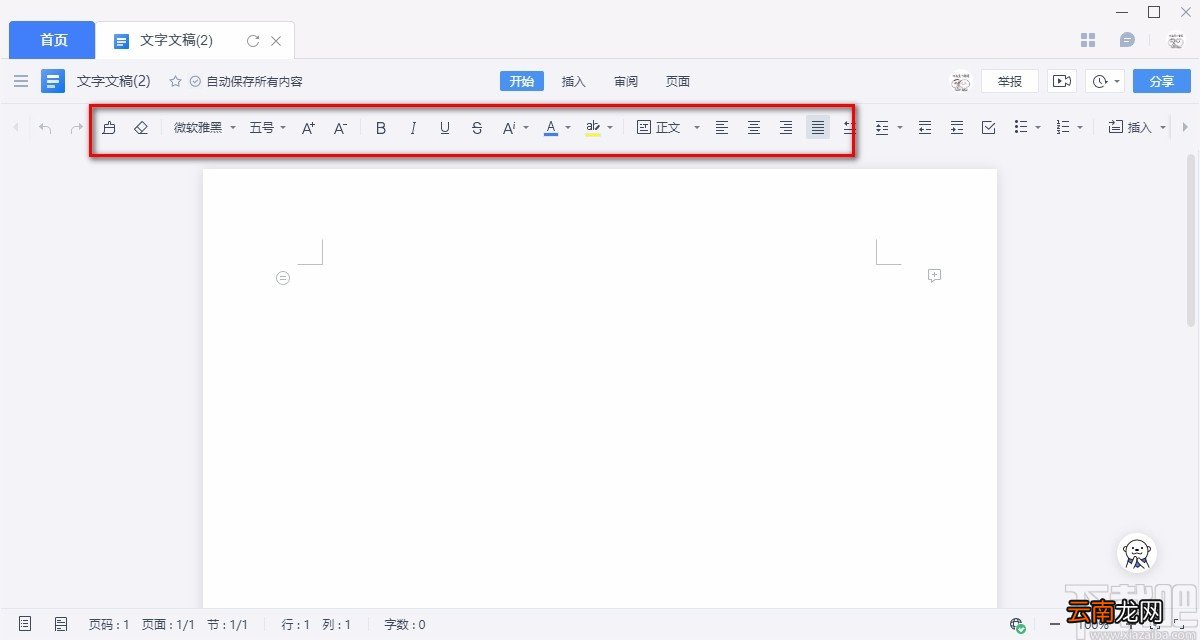The width and height of the screenshot is (1200, 640).
Task: Open the 五号 font size dropdown
Action: tap(268, 128)
